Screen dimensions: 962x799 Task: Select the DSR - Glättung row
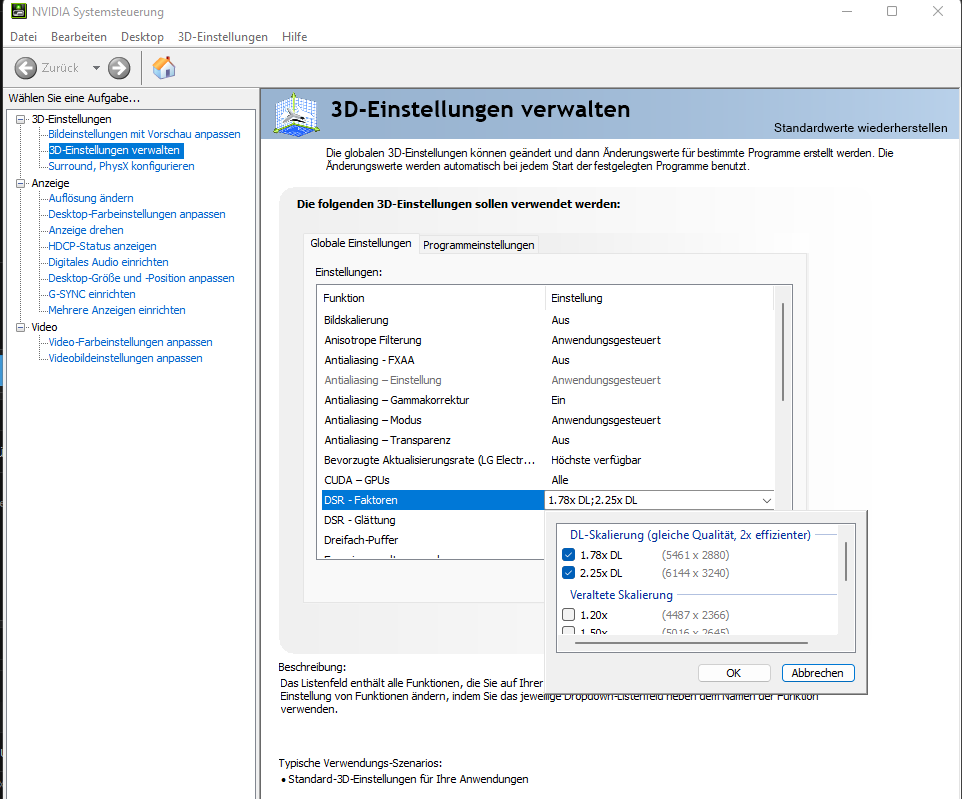click(433, 520)
